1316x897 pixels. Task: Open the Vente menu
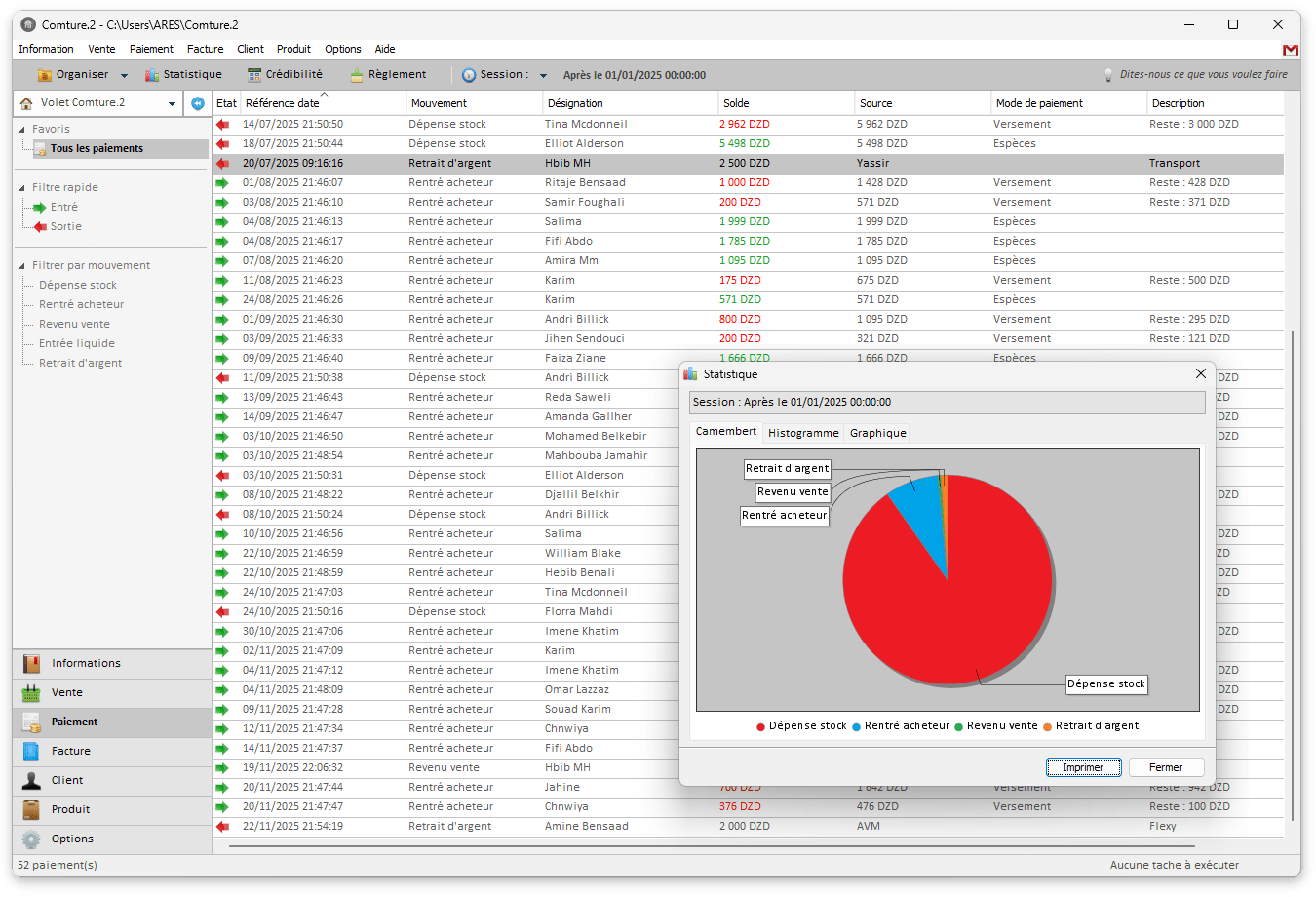coord(101,49)
